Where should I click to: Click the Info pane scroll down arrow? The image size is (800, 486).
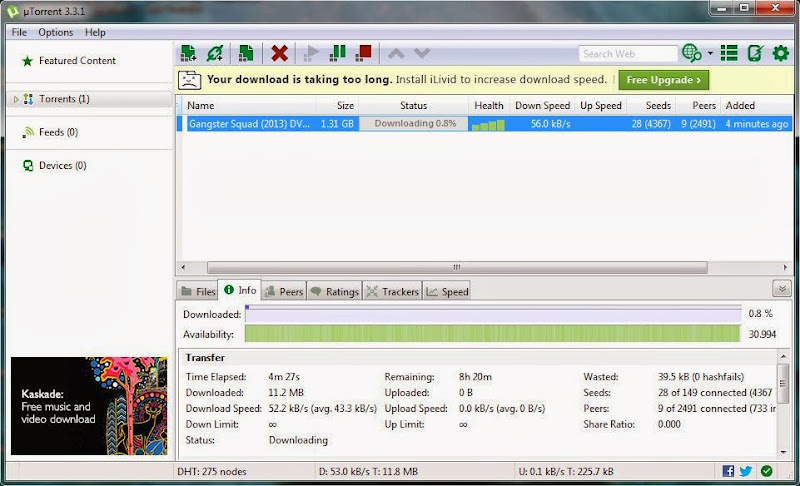[x=784, y=452]
